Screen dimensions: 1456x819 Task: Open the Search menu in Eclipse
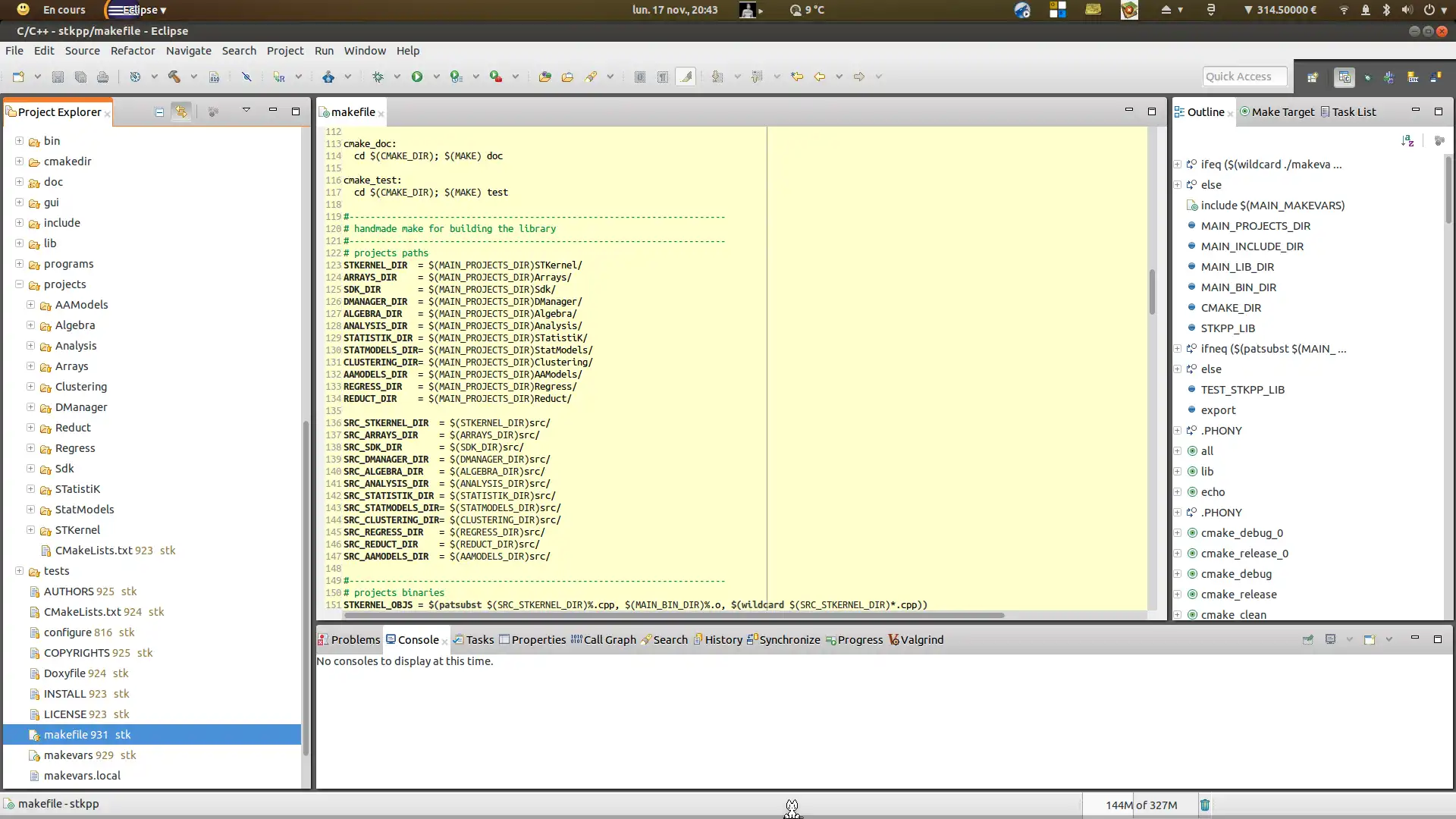coord(238,50)
